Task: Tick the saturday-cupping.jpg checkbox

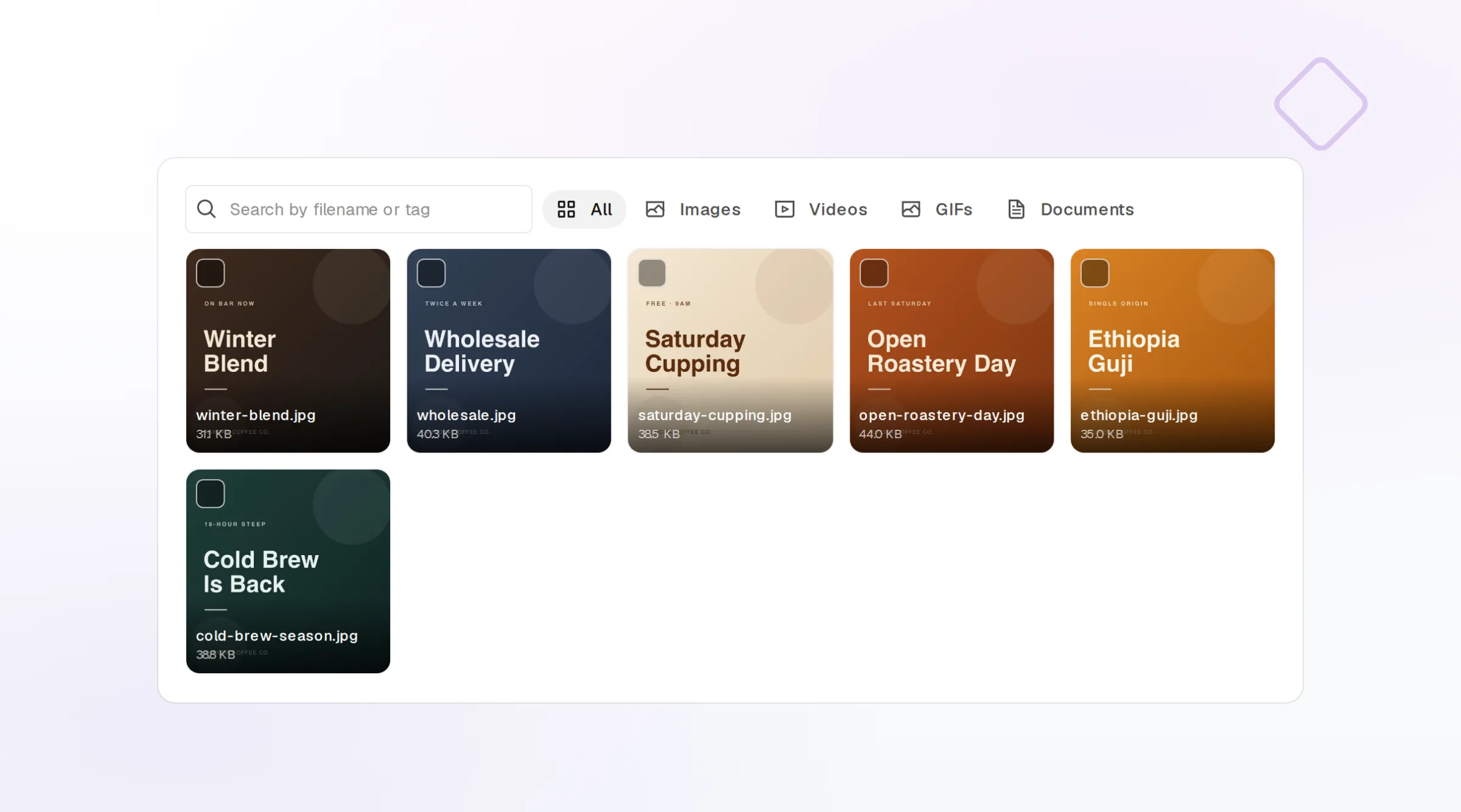Action: (x=652, y=273)
